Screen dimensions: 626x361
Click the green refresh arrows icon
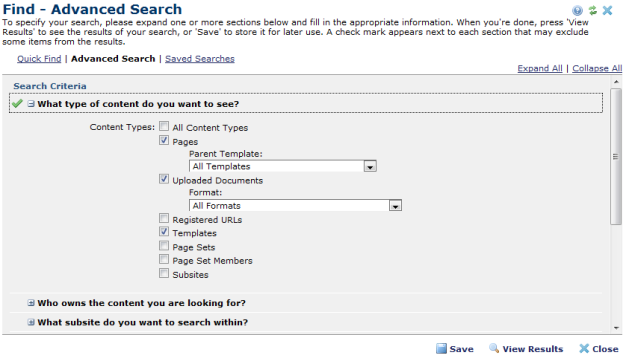pyautogui.click(x=593, y=10)
